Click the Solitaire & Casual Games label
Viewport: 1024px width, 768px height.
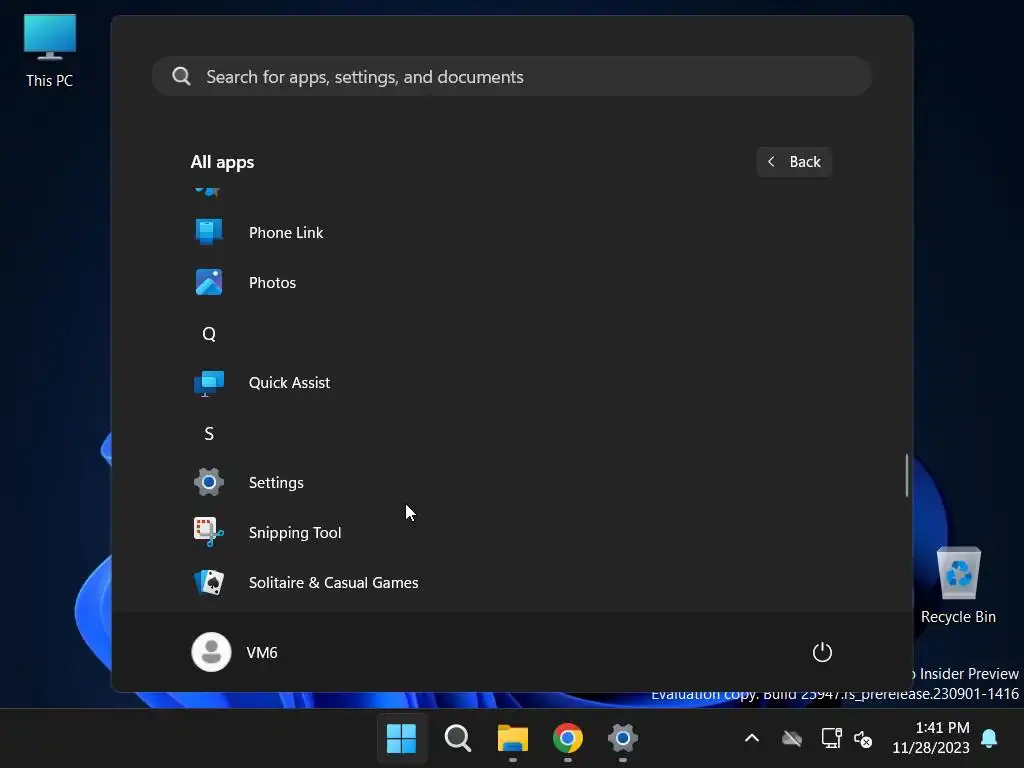(334, 583)
